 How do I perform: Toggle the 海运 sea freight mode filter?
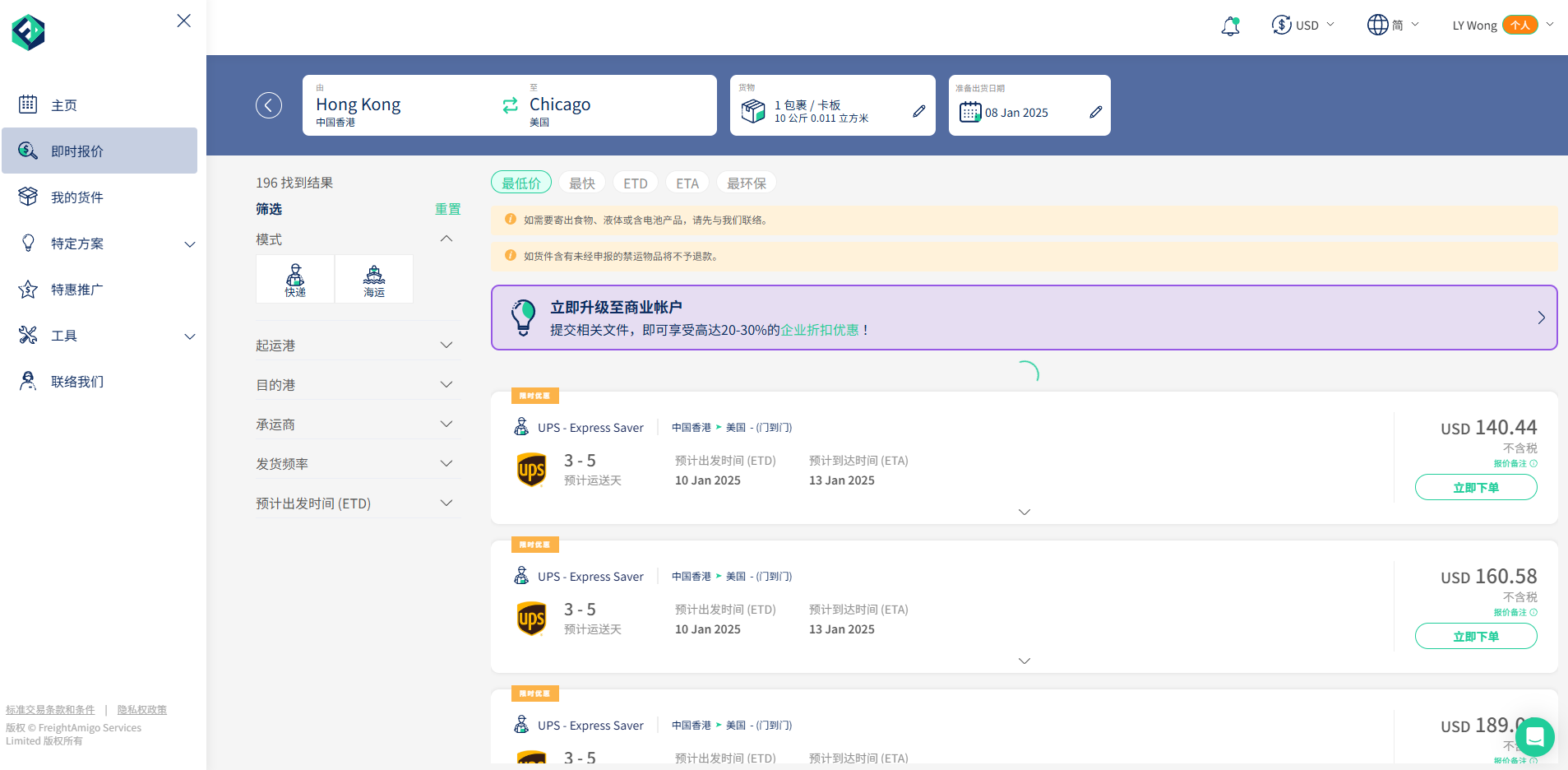point(374,279)
